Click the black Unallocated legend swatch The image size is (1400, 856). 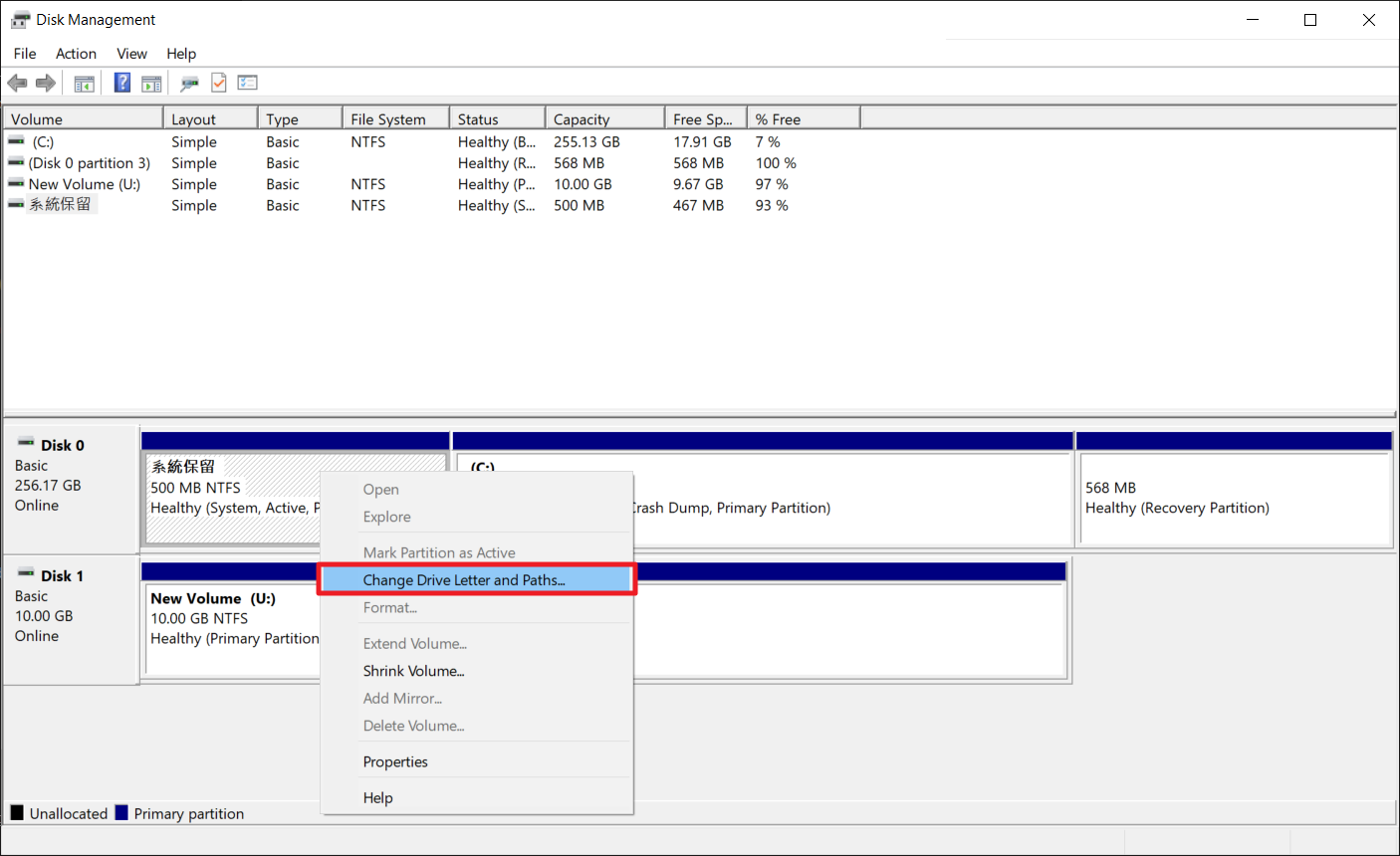17,812
